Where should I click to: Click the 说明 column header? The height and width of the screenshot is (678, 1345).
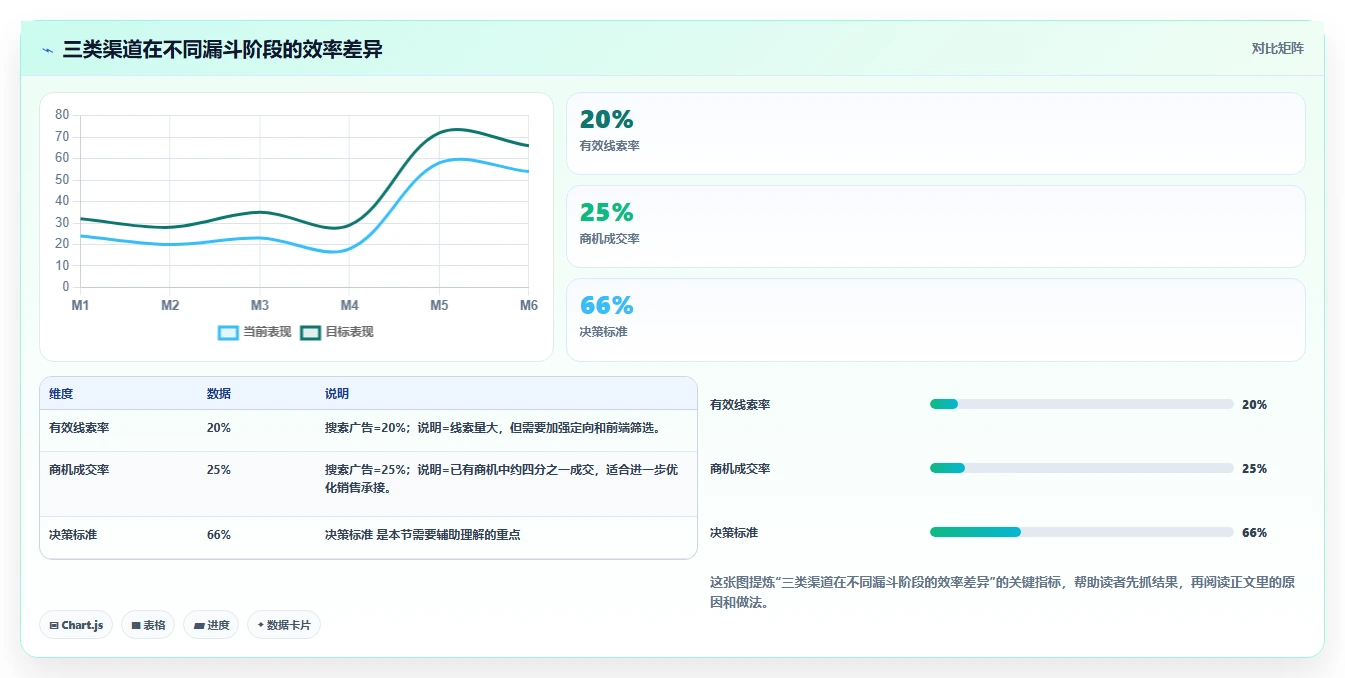click(337, 394)
